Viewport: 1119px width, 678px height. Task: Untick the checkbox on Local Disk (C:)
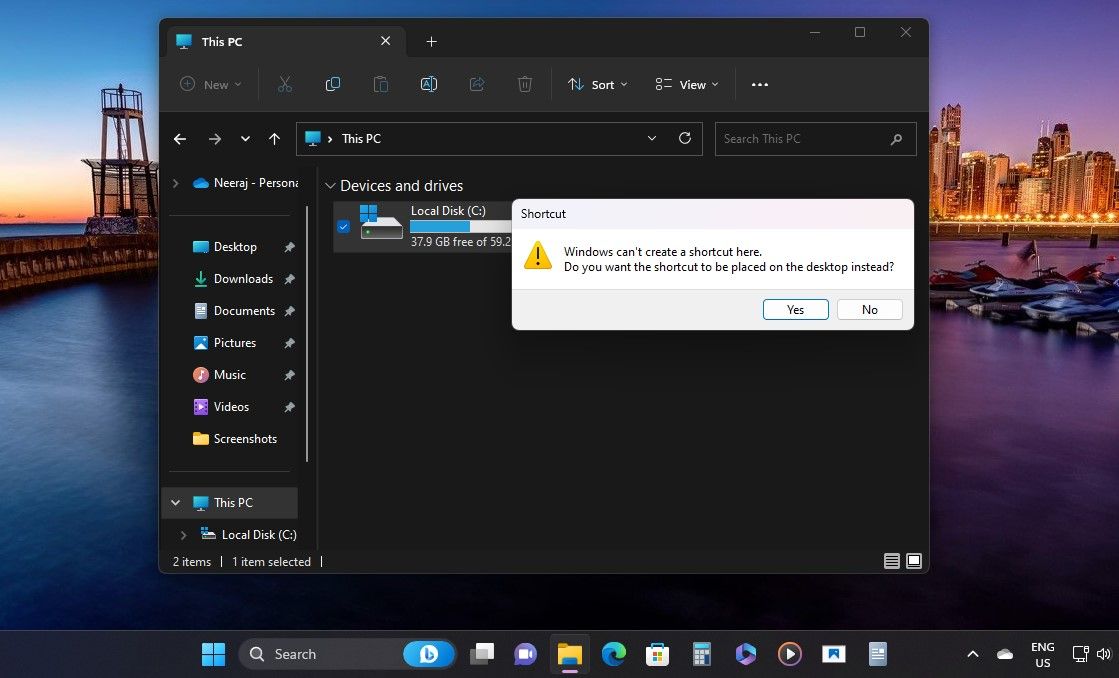[x=343, y=226]
